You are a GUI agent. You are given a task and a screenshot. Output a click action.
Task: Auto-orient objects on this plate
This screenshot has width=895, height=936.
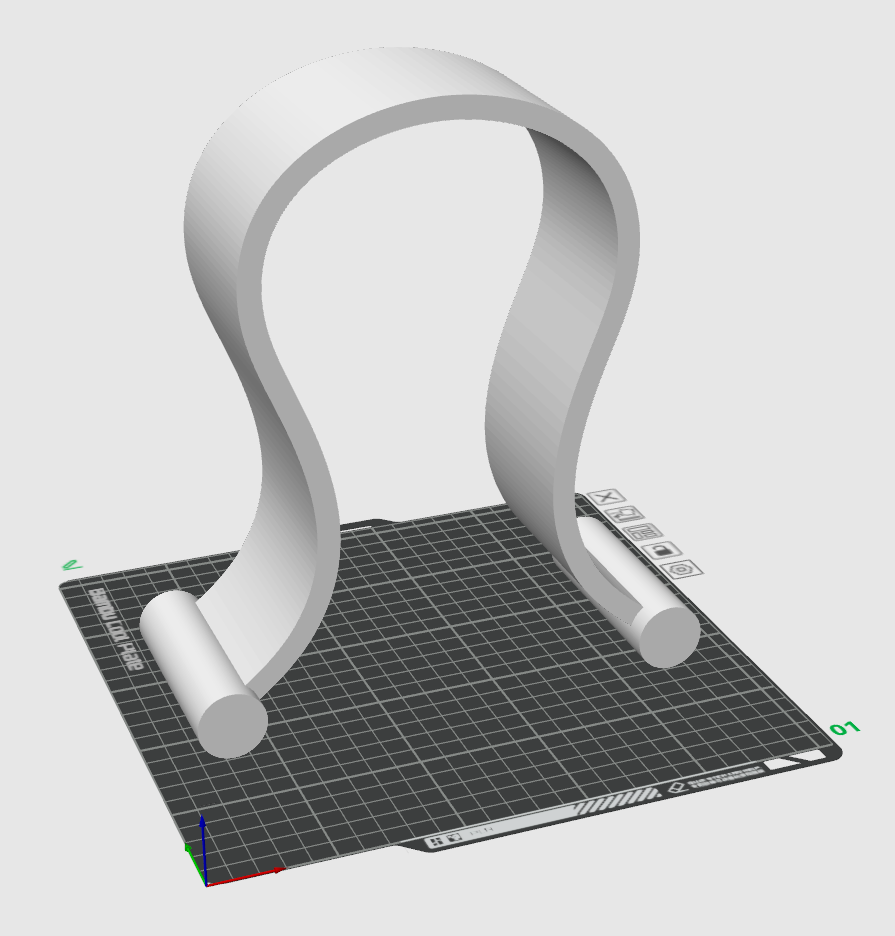pos(625,513)
